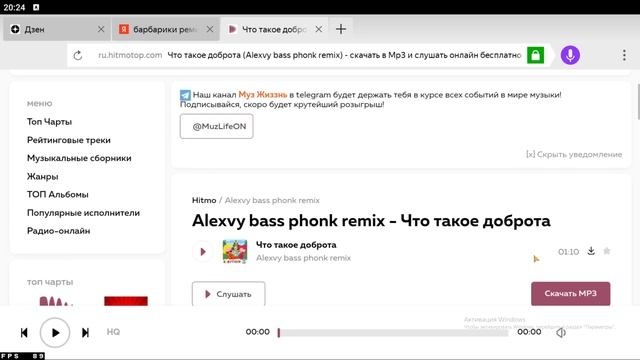Close the барбарики tab

(x=209, y=29)
